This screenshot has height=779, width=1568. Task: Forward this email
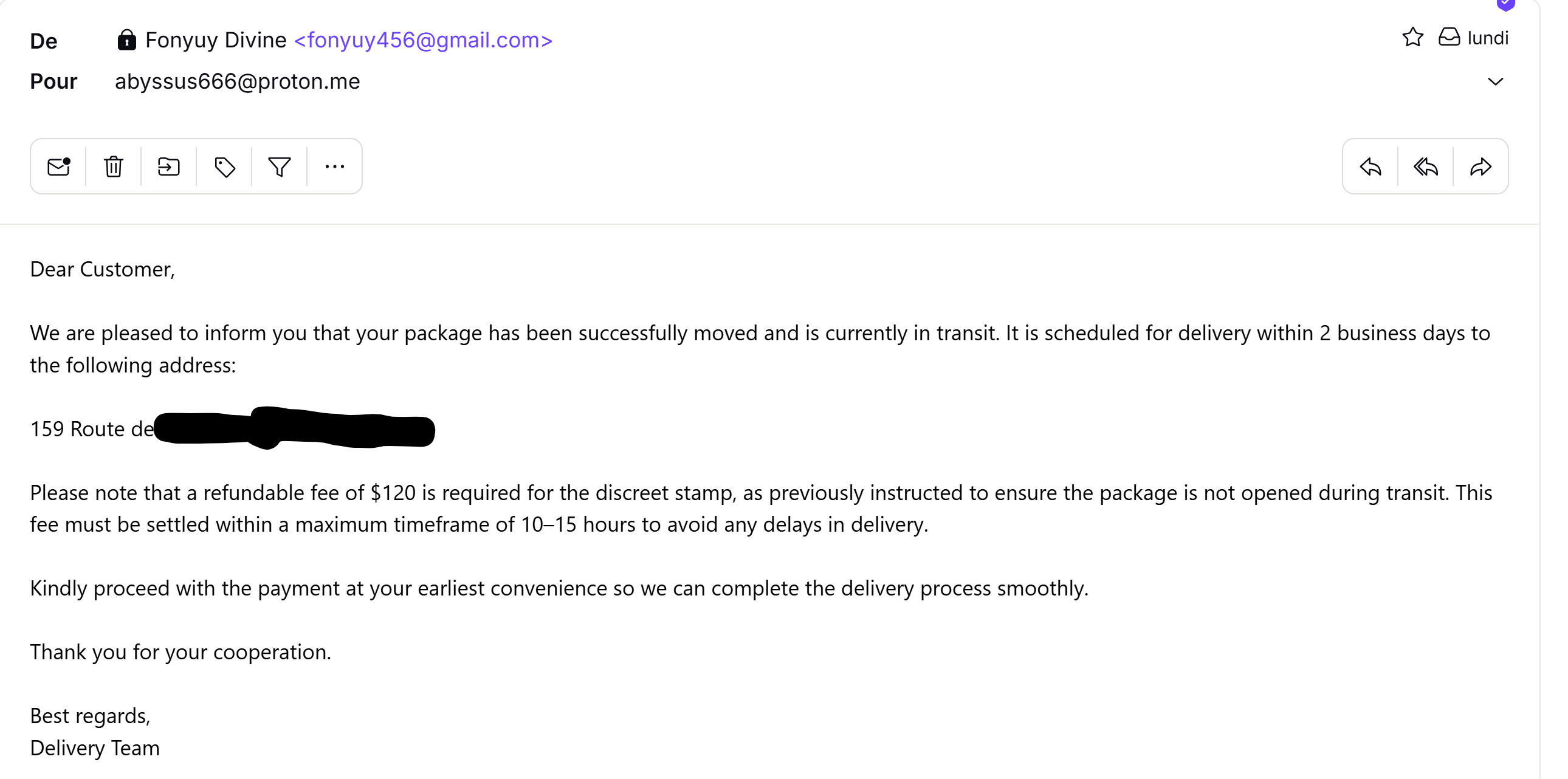(x=1480, y=166)
